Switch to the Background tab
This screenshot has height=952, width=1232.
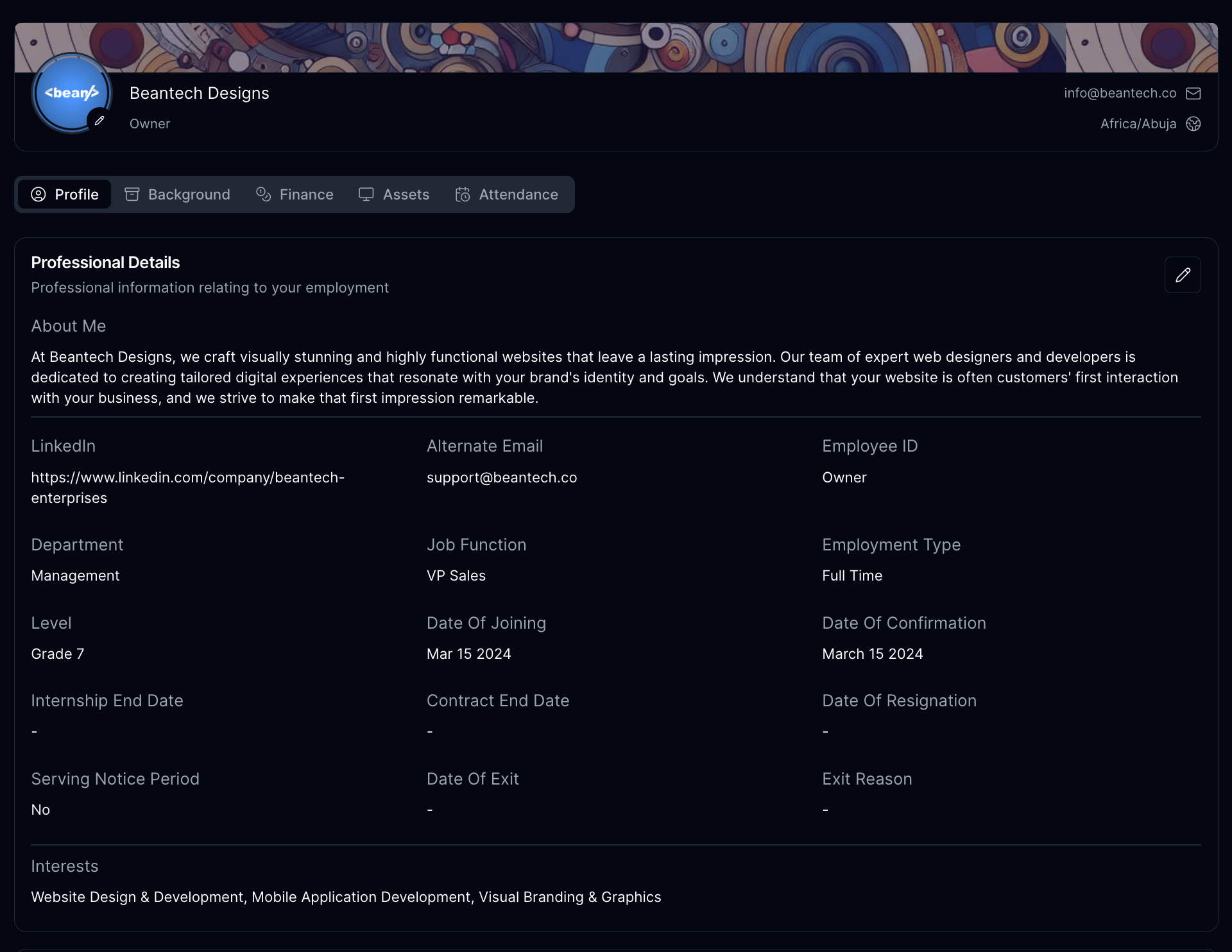click(189, 194)
